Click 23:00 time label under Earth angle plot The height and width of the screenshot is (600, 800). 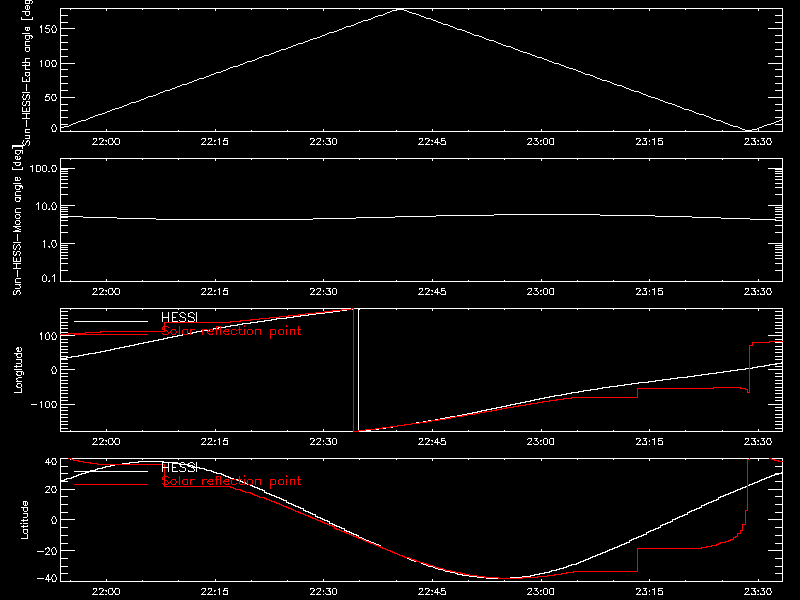click(x=541, y=142)
